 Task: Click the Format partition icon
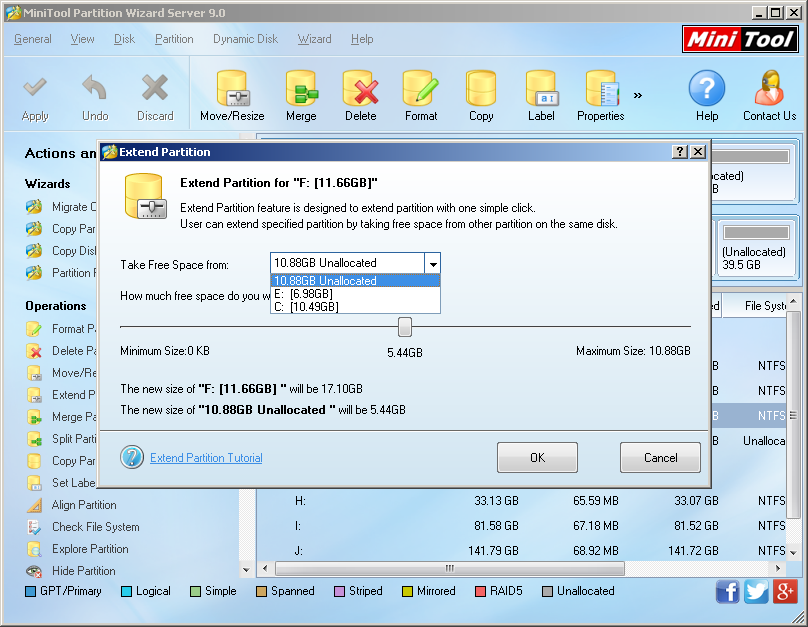click(x=421, y=89)
